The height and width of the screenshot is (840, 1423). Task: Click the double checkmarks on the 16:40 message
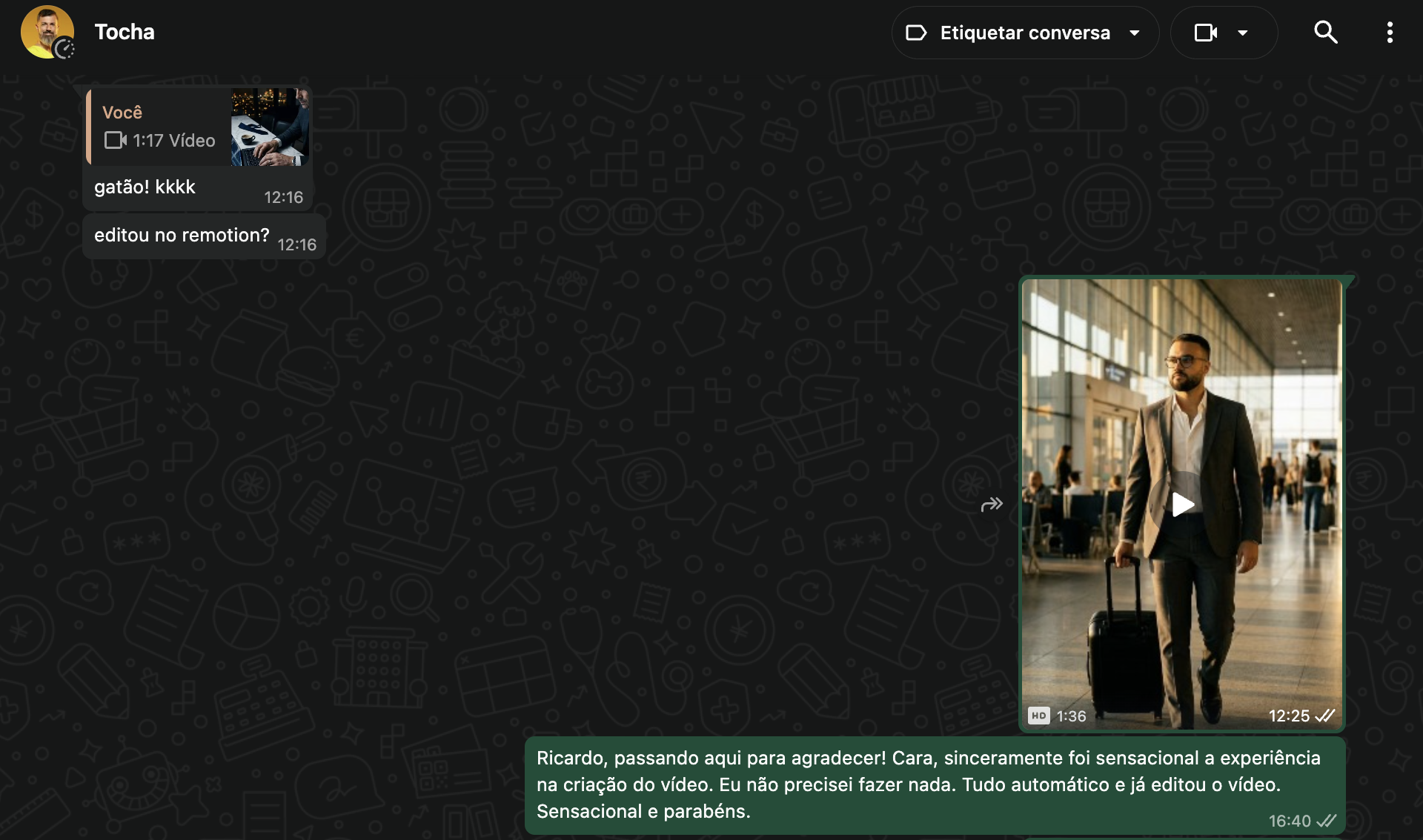pyautogui.click(x=1327, y=821)
